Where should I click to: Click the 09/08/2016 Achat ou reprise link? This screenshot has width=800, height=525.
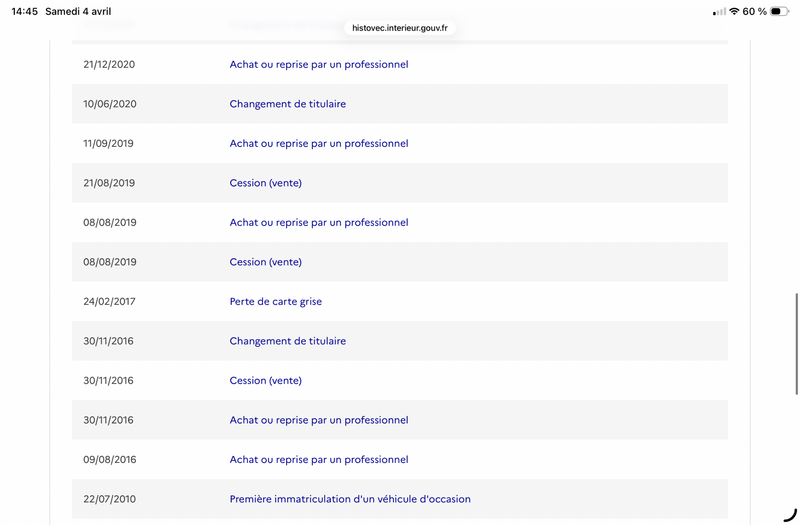[x=318, y=460]
